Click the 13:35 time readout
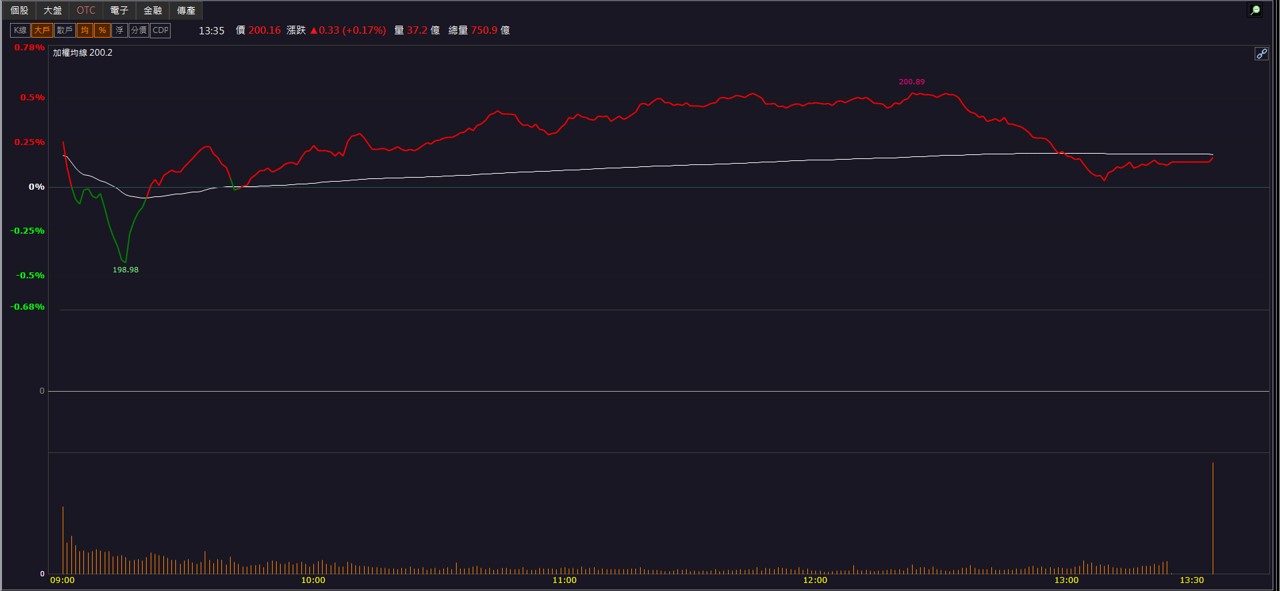The width and height of the screenshot is (1280, 591). (x=211, y=31)
